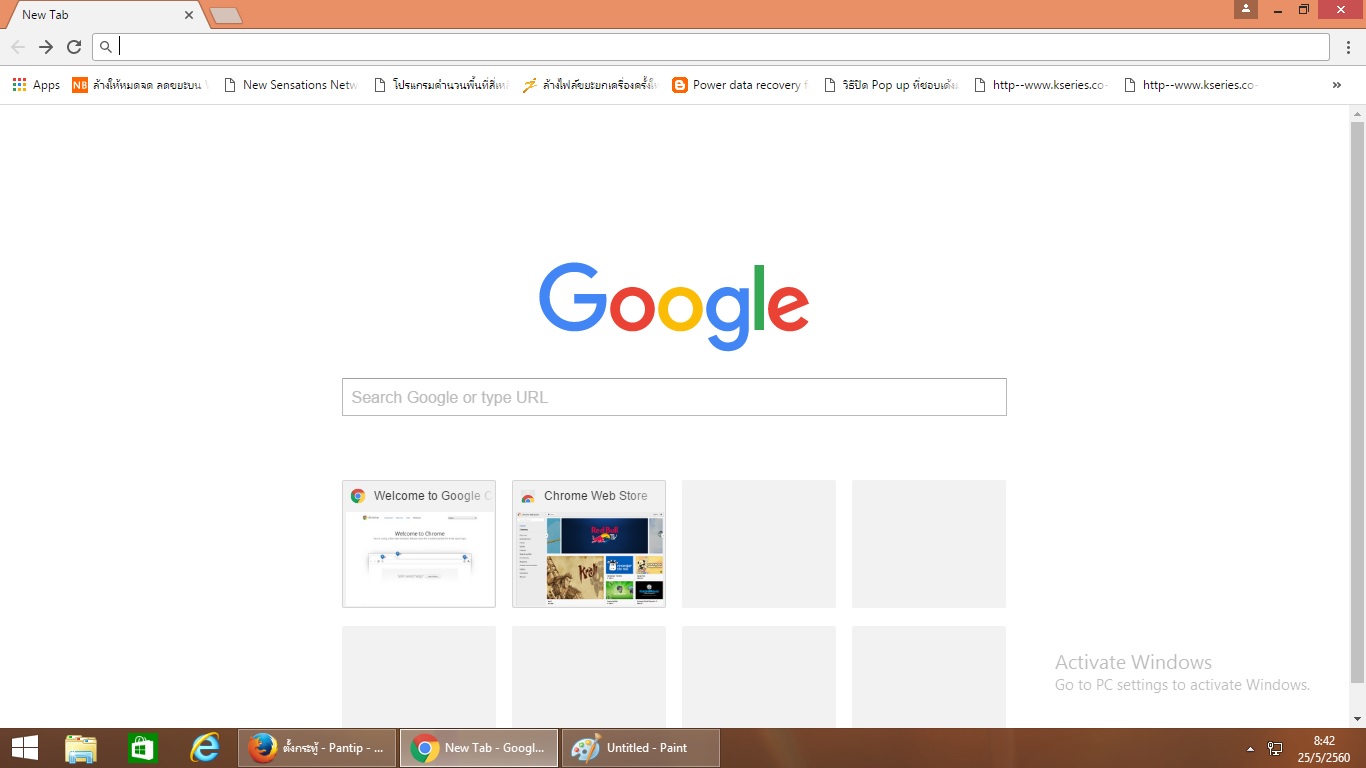This screenshot has height=768, width=1366.
Task: Open the Chrome three-dot menu
Action: coord(1348,47)
